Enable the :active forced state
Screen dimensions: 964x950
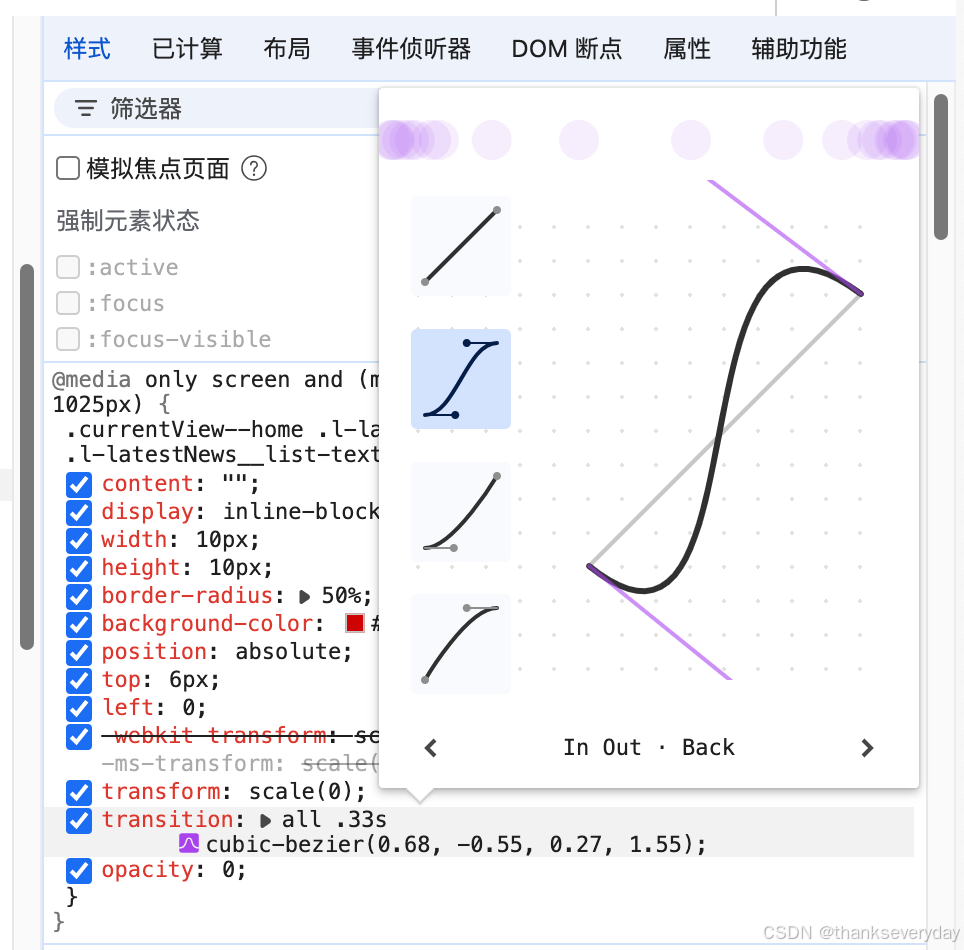[68, 267]
